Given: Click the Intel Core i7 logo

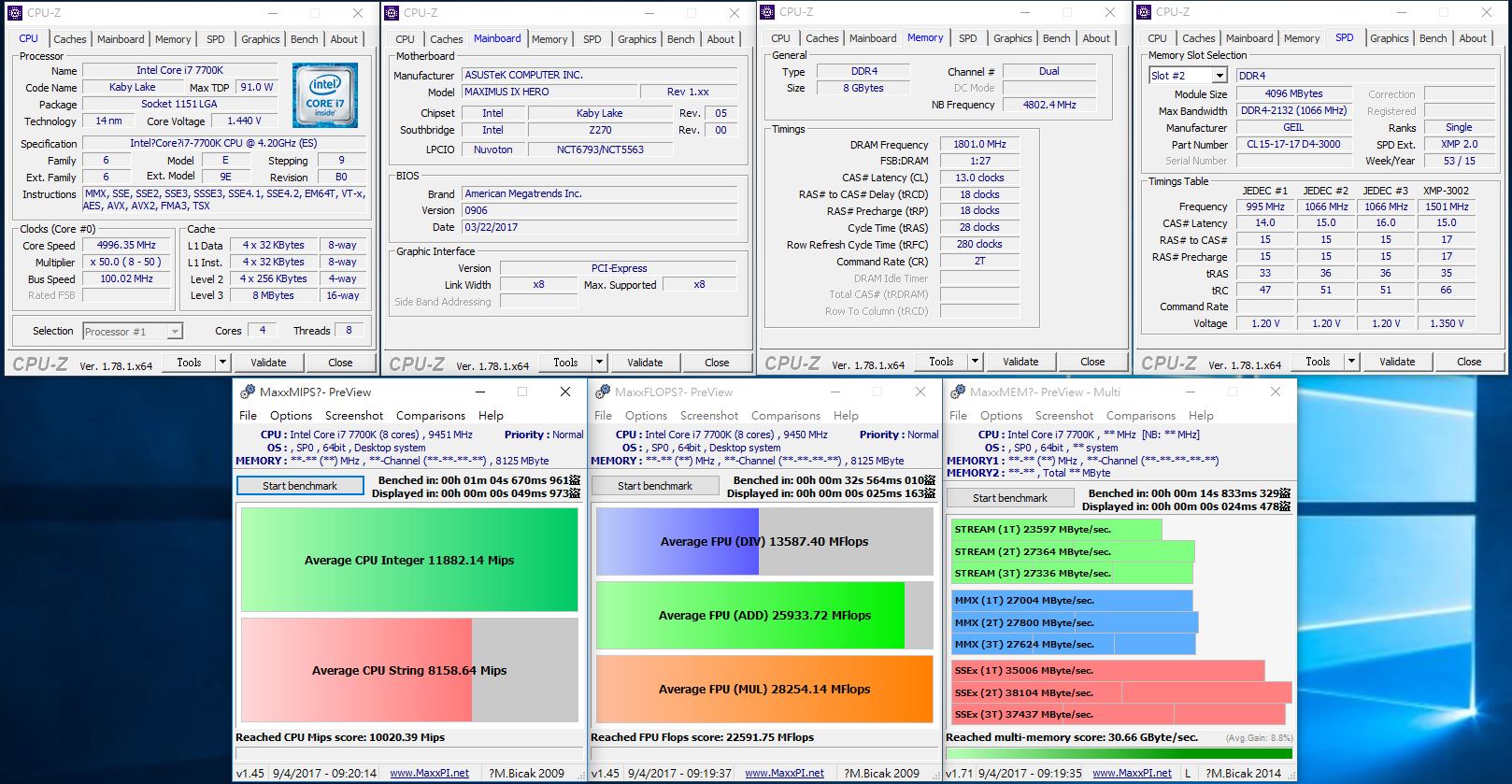Looking at the screenshot, I should (324, 95).
